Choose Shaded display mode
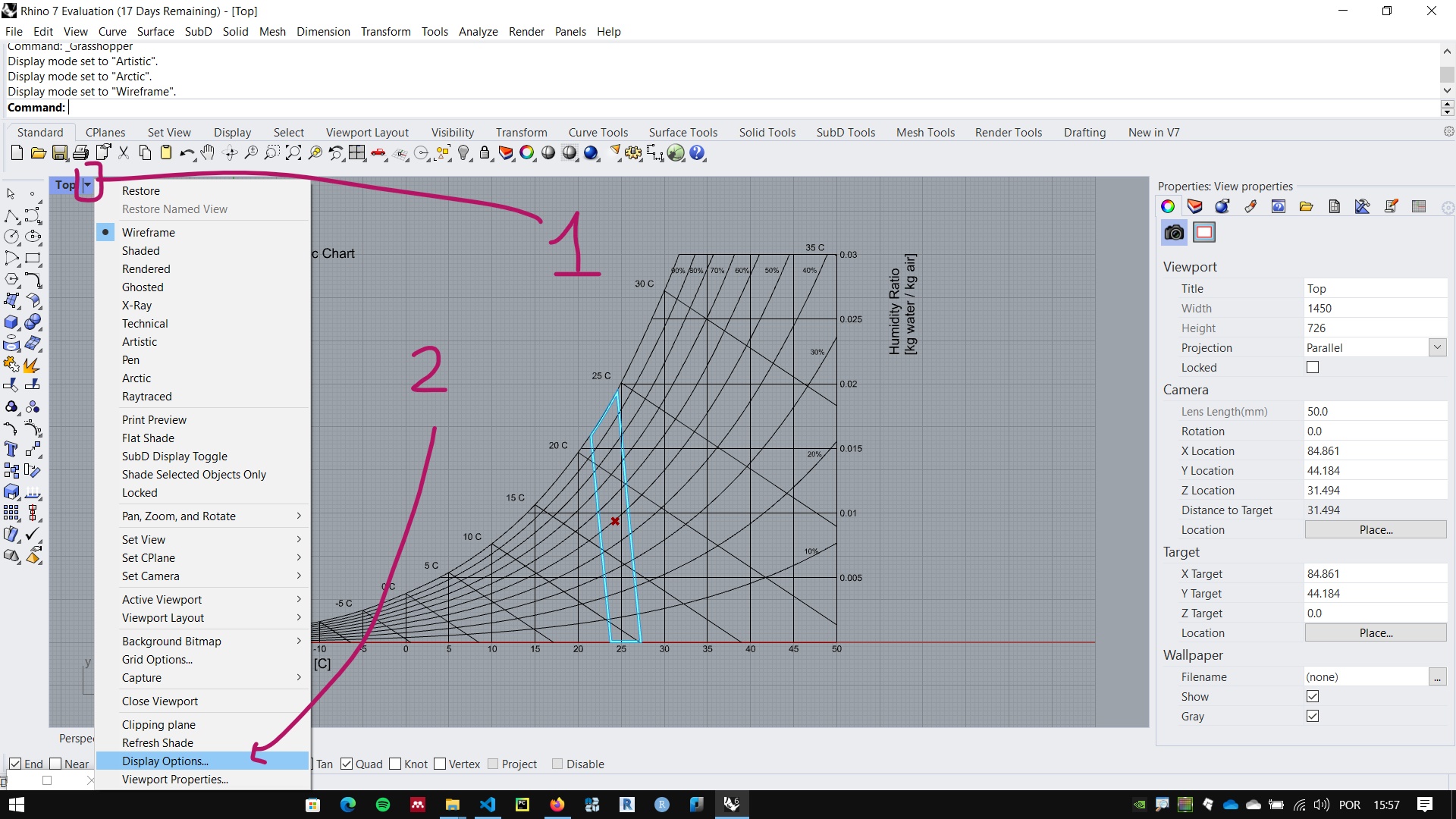This screenshot has width=1456, height=819. (x=202, y=251)
